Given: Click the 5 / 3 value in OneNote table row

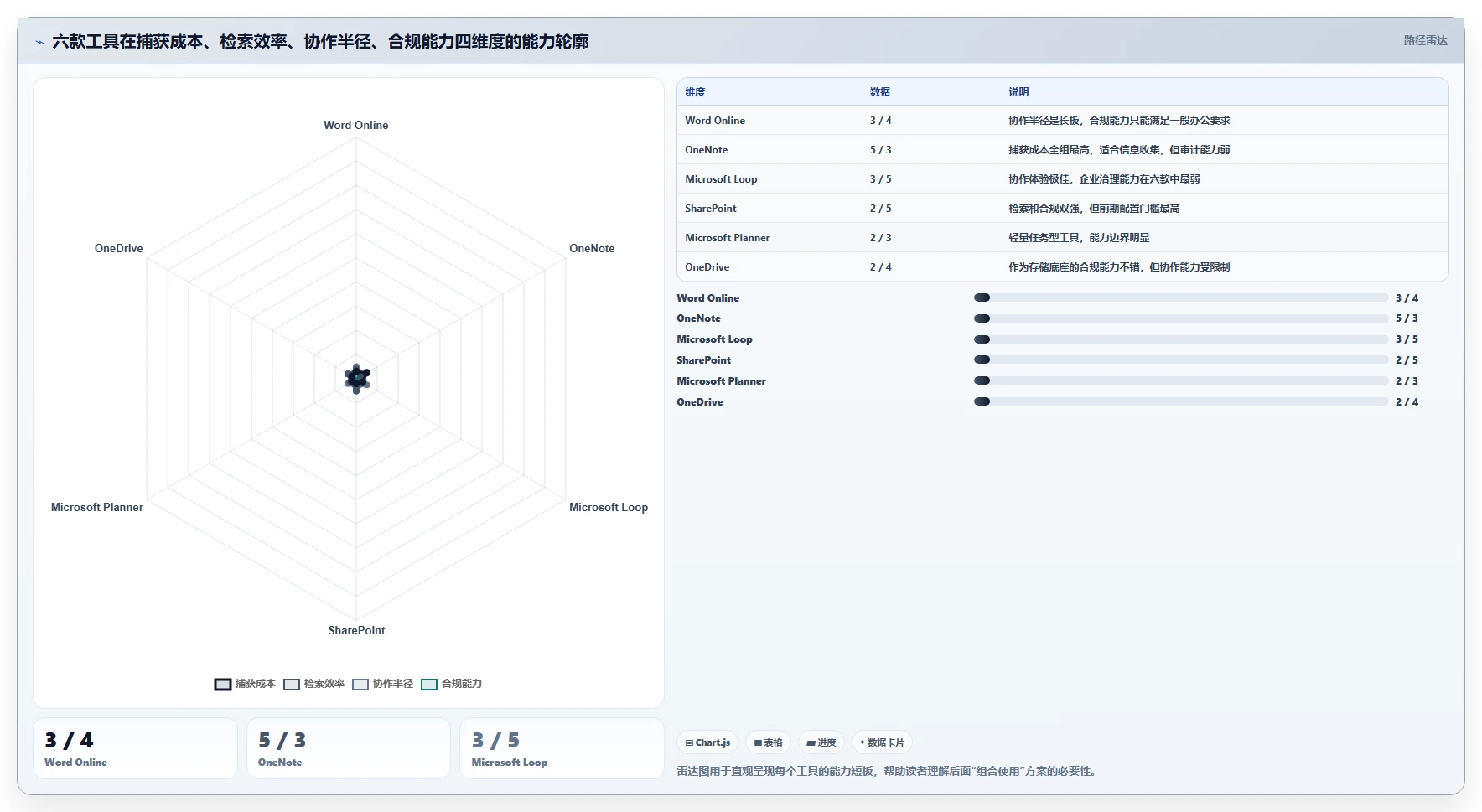Looking at the screenshot, I should (880, 150).
